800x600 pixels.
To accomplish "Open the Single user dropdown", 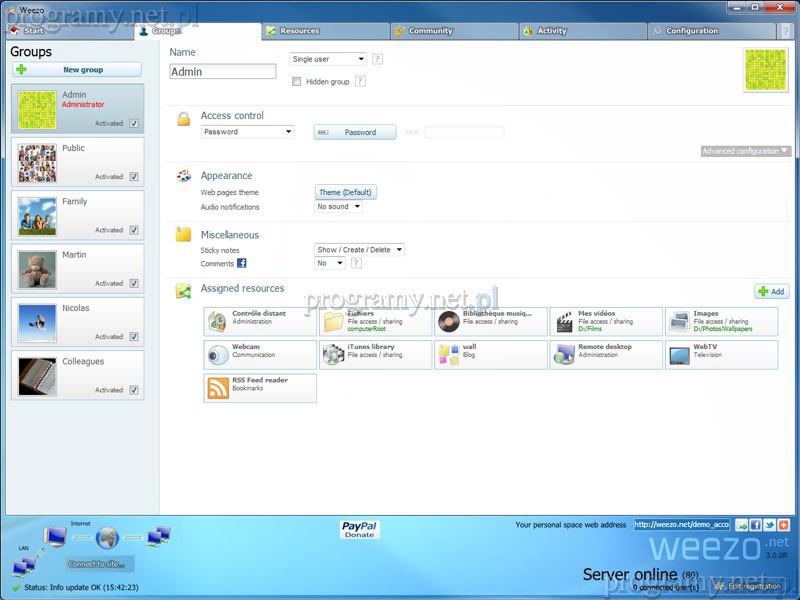I will tap(328, 60).
